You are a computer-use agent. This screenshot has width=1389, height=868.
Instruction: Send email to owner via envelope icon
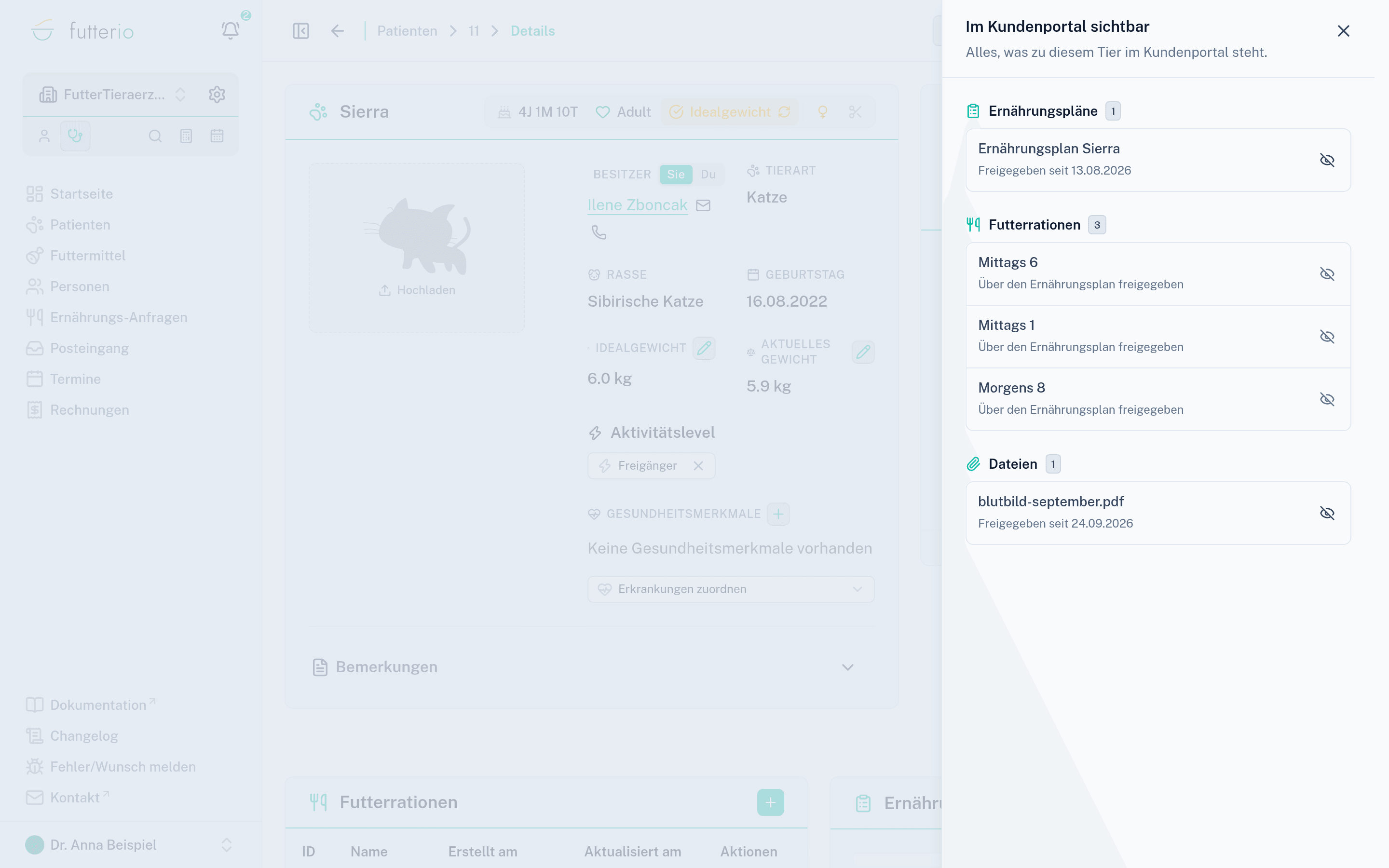tap(703, 205)
